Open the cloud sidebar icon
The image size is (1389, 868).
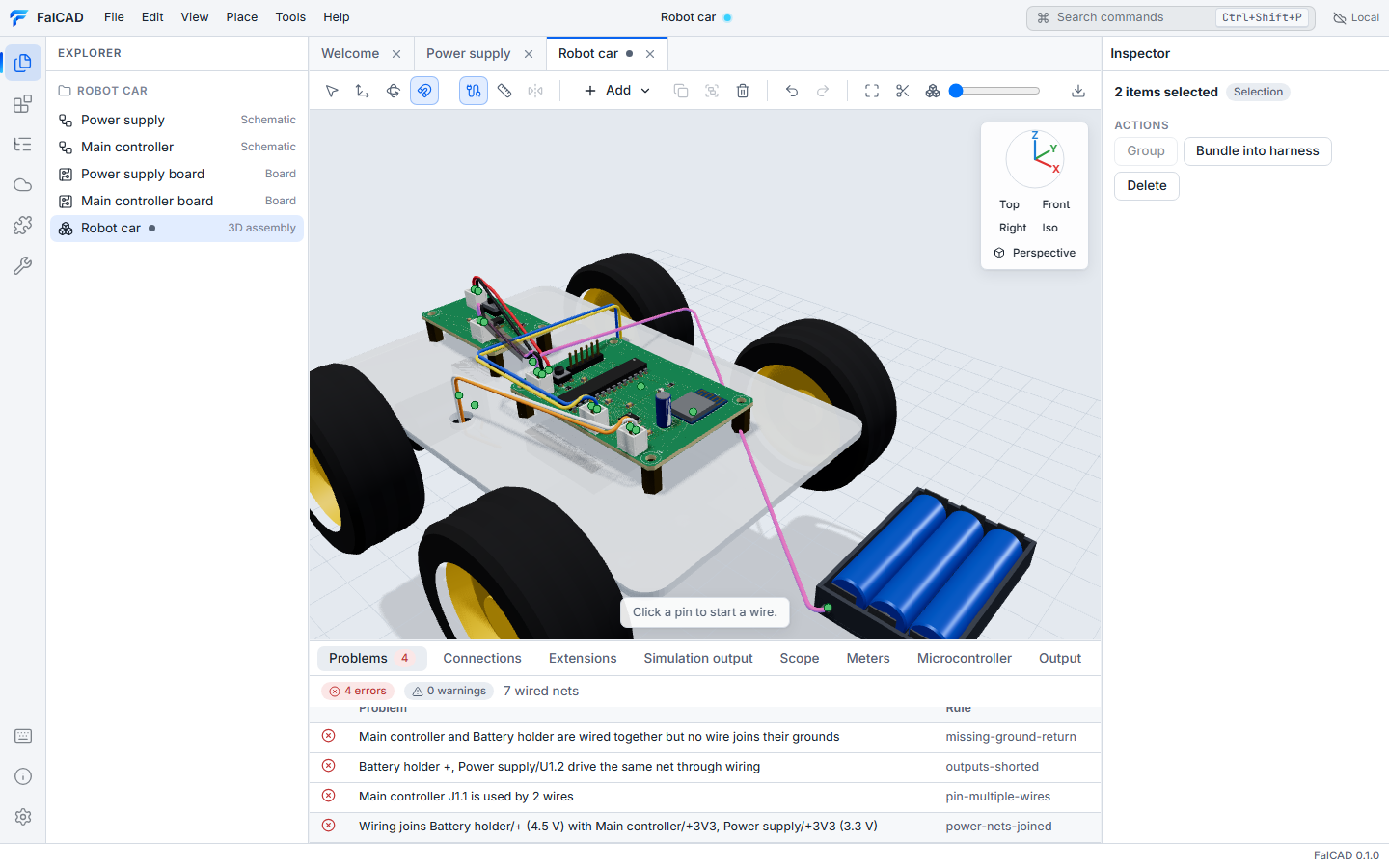[x=23, y=185]
